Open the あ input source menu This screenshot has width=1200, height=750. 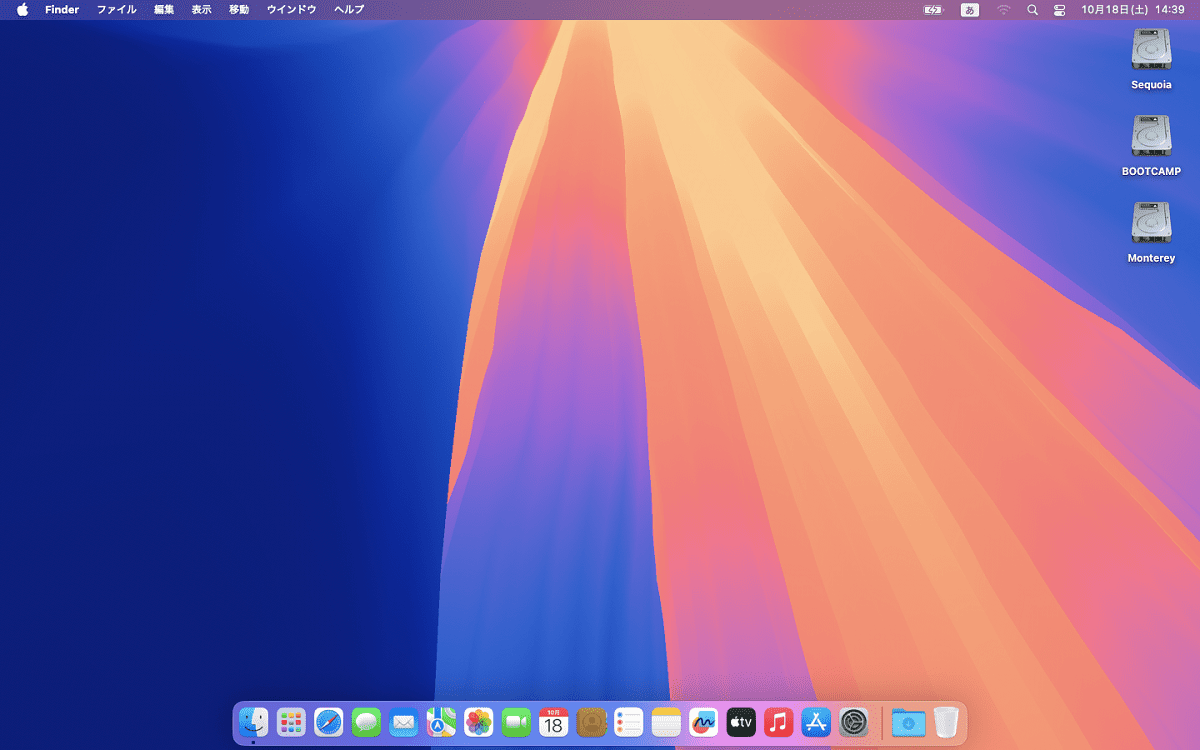970,9
